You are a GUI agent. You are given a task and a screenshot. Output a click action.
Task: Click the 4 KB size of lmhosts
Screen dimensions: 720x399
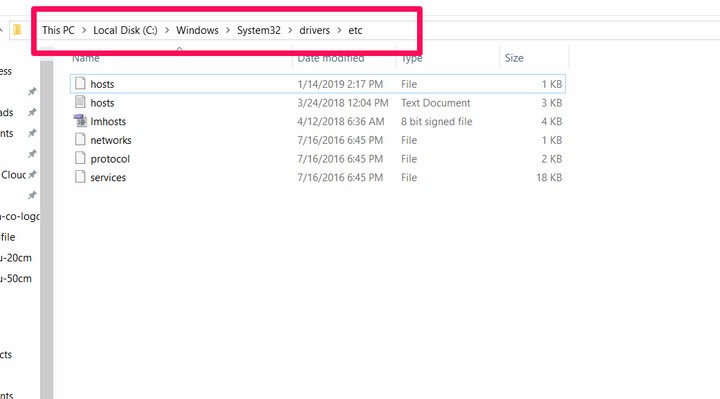[551, 121]
